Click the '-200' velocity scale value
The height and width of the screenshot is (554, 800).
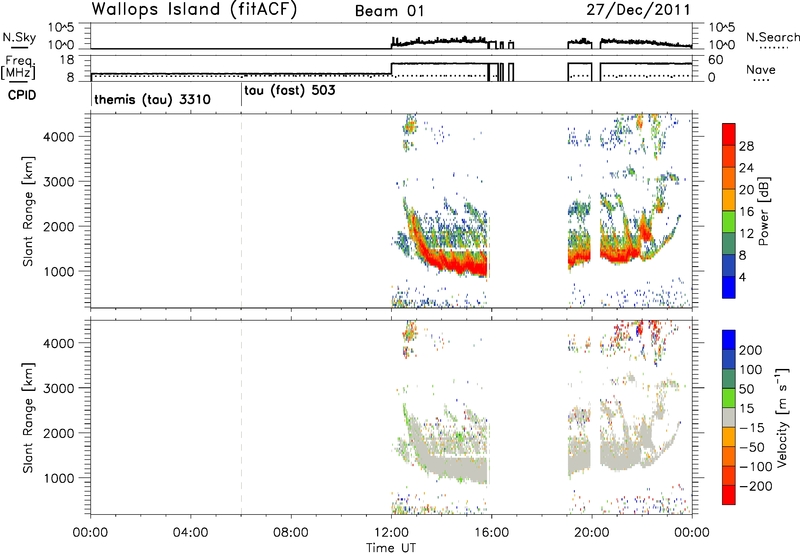click(756, 486)
